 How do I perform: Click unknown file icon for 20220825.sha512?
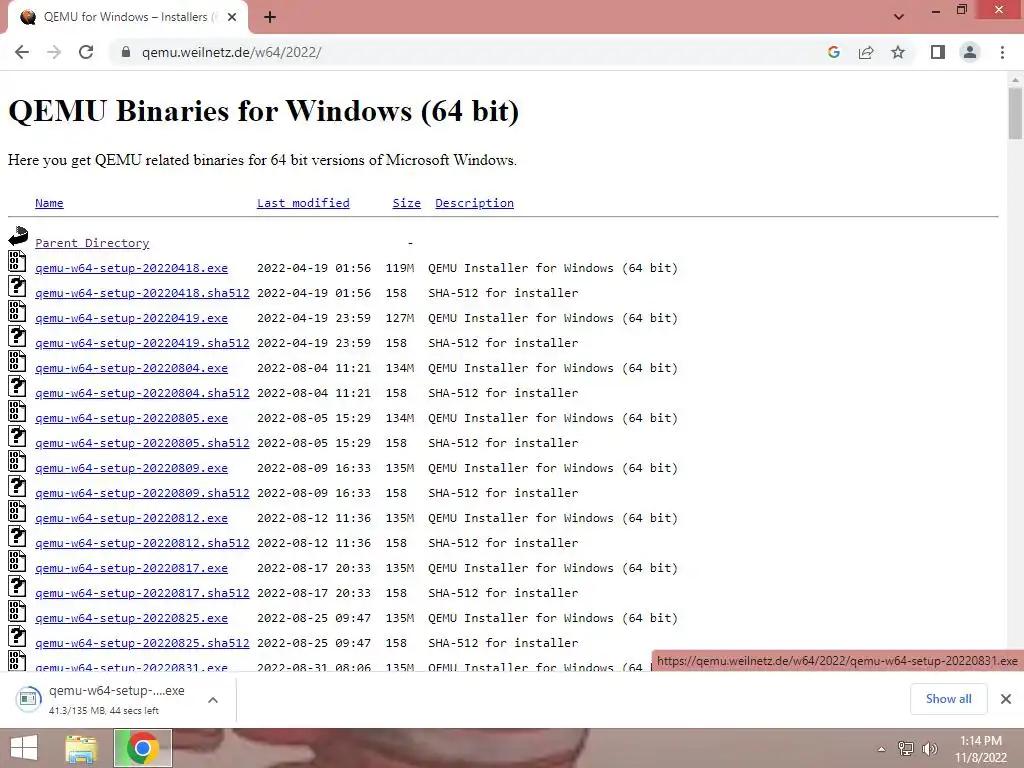(x=17, y=637)
